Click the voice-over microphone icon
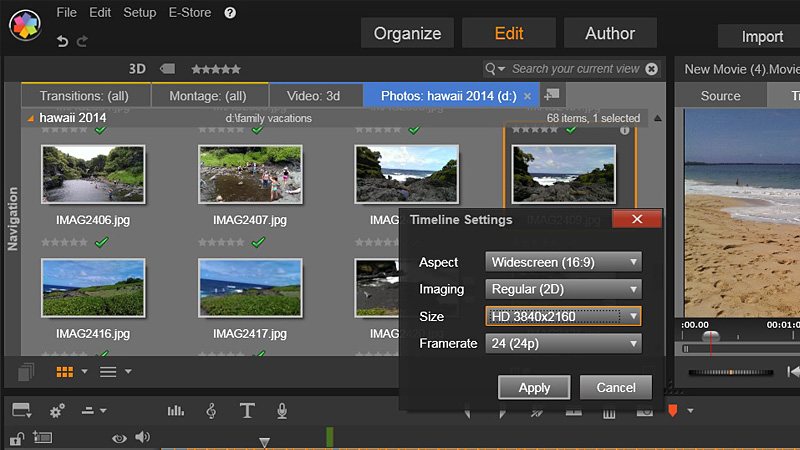Image resolution: width=800 pixels, height=450 pixels. tap(283, 411)
